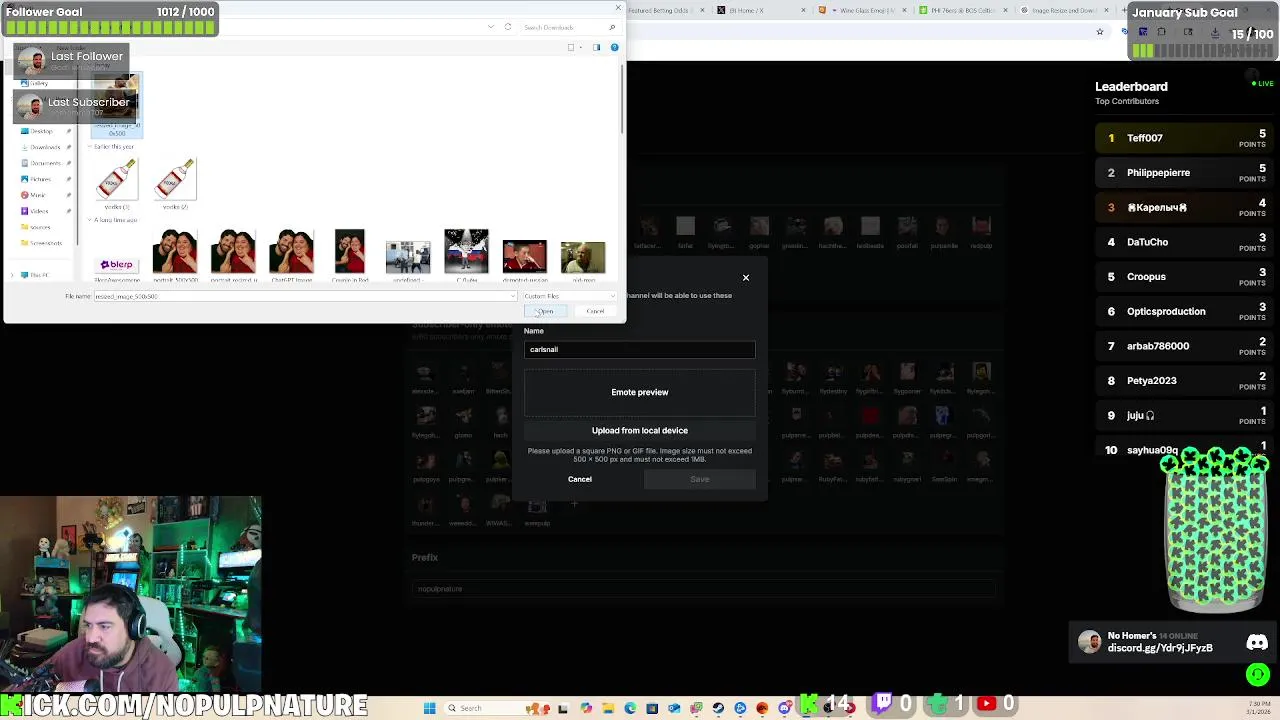Open Videos in the navigation pane
Viewport: 1280px width, 720px height.
39,211
